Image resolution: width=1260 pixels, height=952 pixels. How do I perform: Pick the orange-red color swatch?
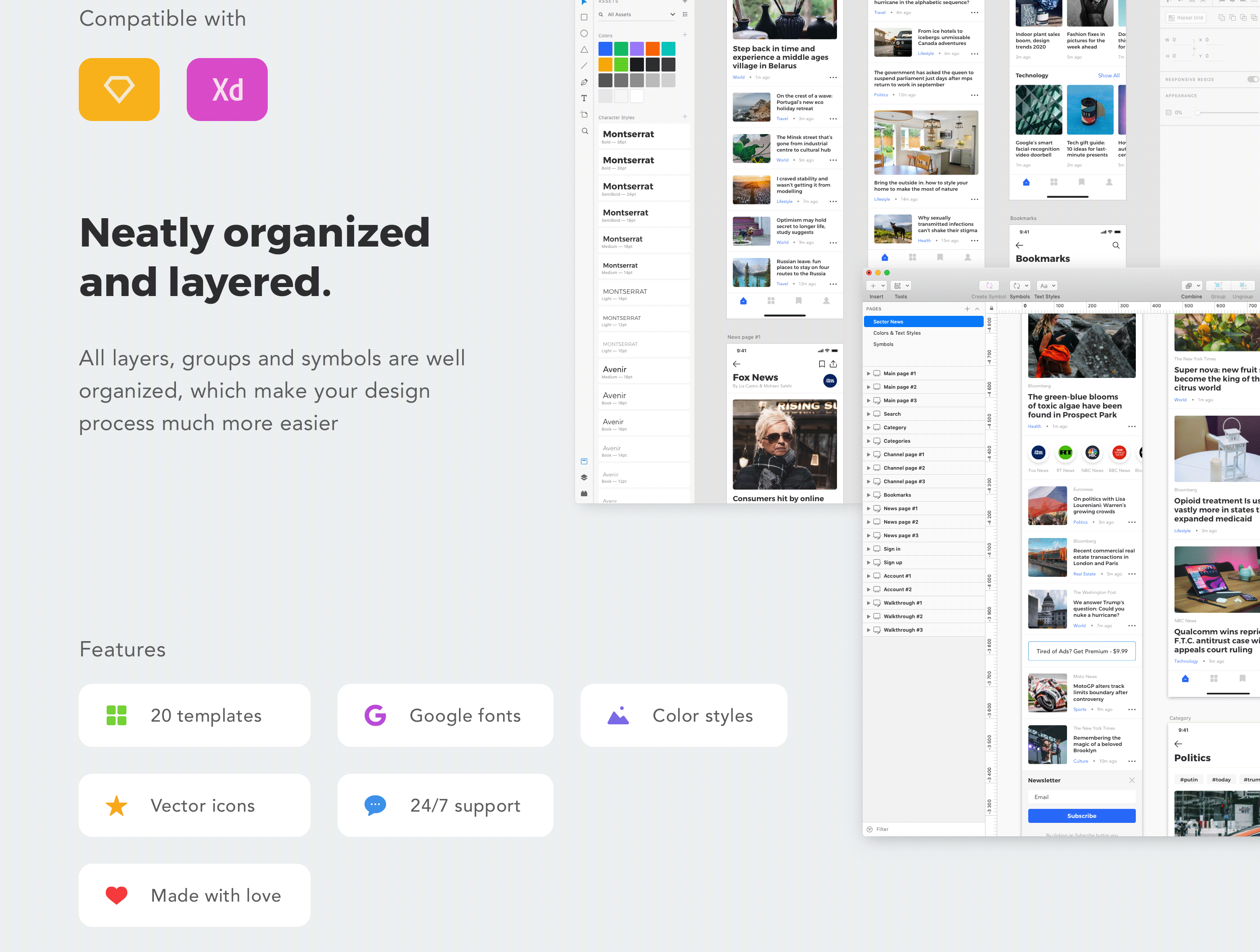click(x=652, y=49)
